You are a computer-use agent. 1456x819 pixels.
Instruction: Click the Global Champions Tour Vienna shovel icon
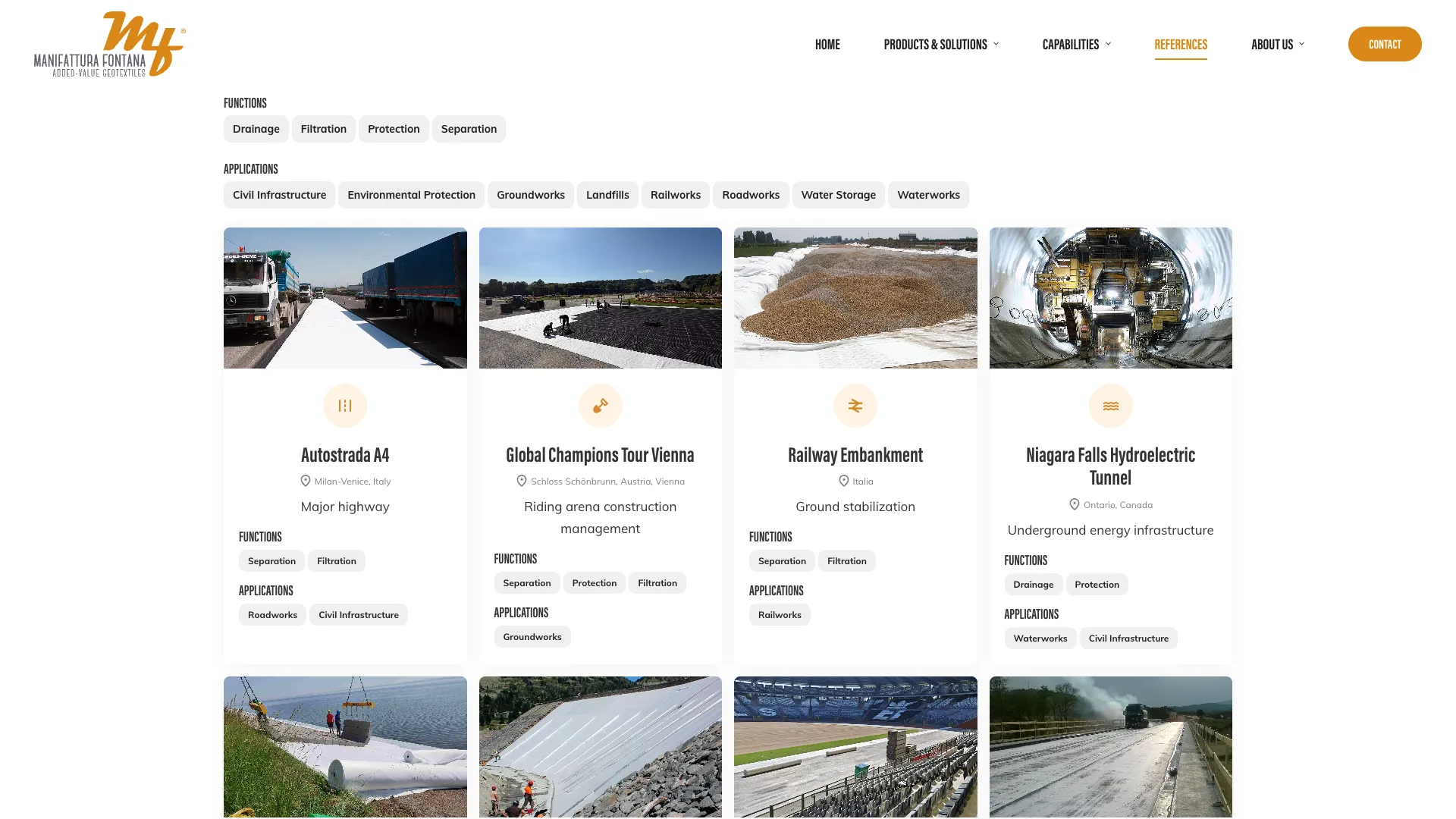[600, 406]
